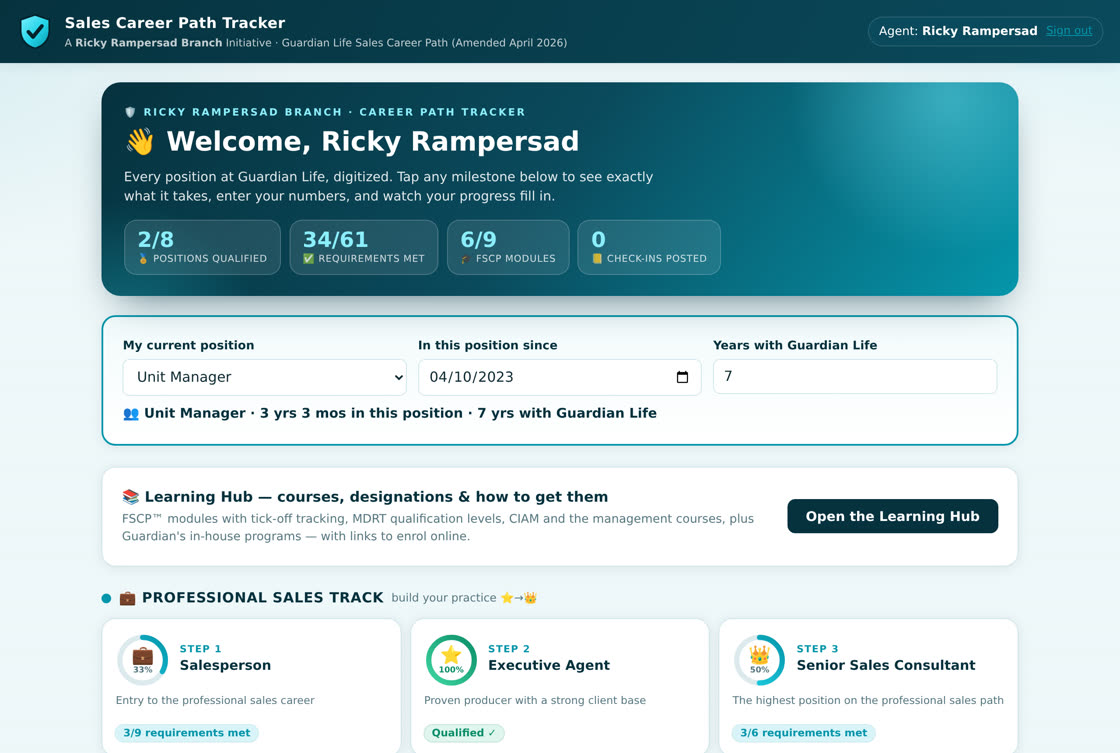Click the Years with Guardian Life field
Image resolution: width=1120 pixels, height=753 pixels.
[x=854, y=376]
